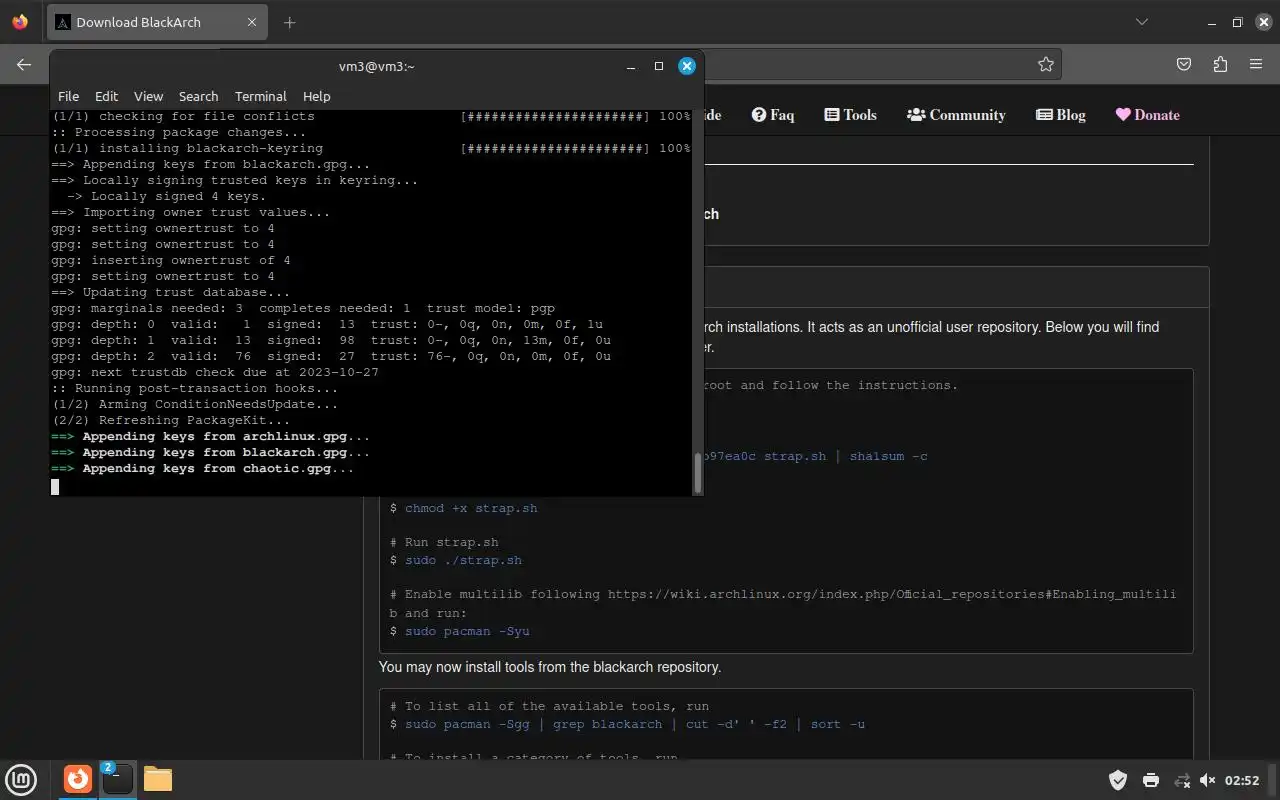Open the Firefox extensions icon
This screenshot has height=800, width=1280.
(1220, 64)
